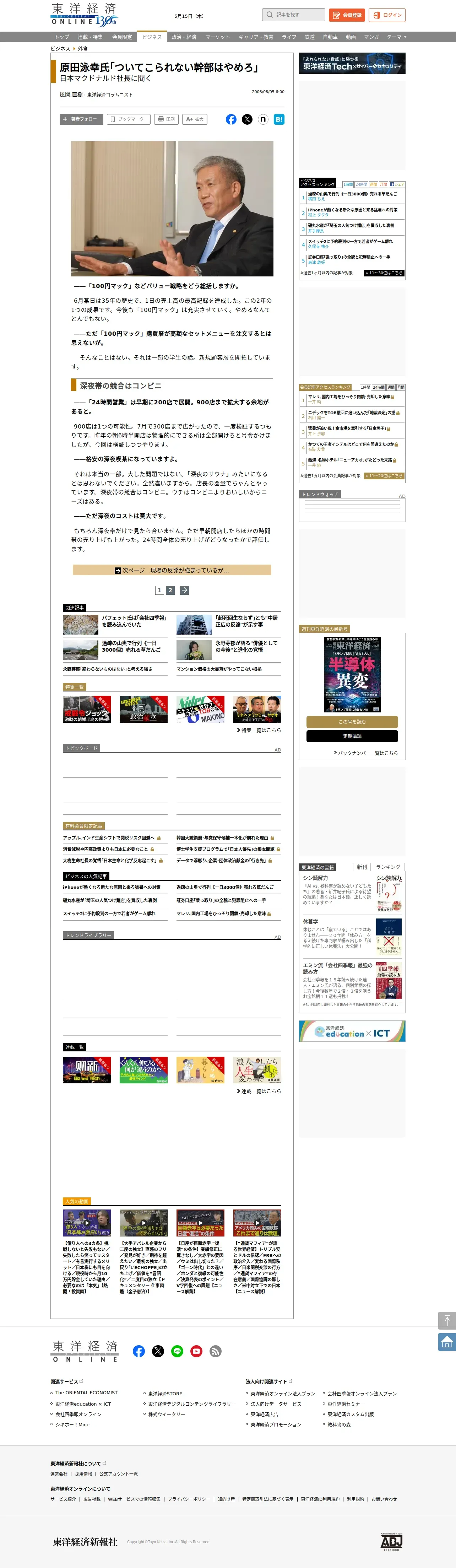Screen dimensions: 456x1568
Task: Open バックナンバー一覧はこちら link
Action: (366, 753)
